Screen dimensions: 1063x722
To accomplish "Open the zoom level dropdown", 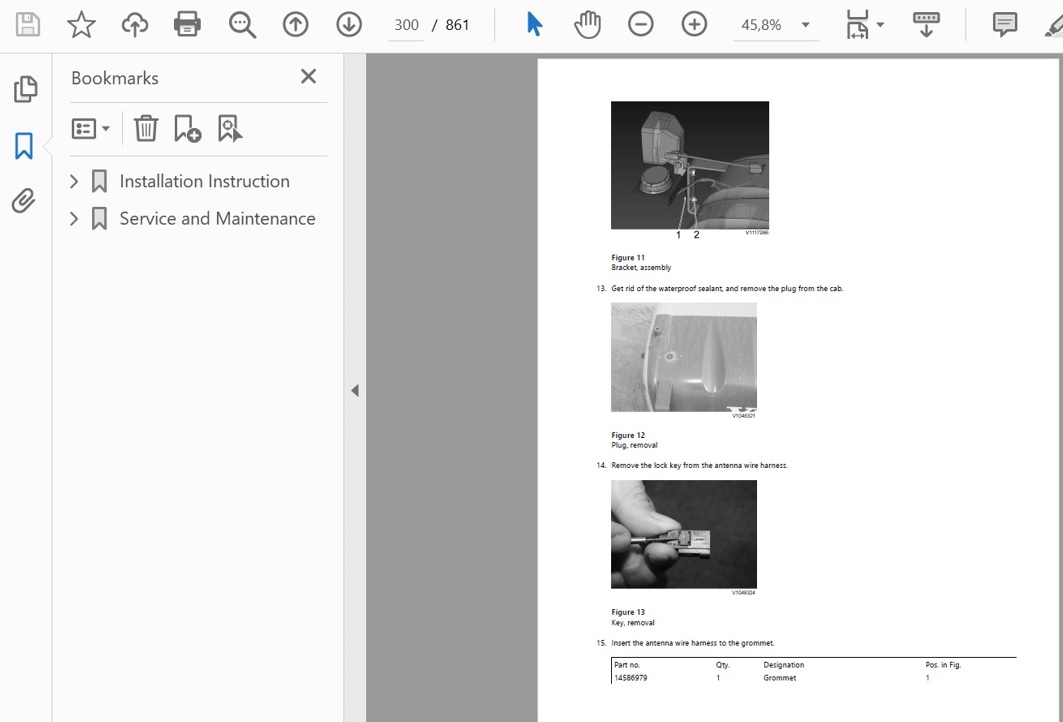I will click(x=806, y=25).
